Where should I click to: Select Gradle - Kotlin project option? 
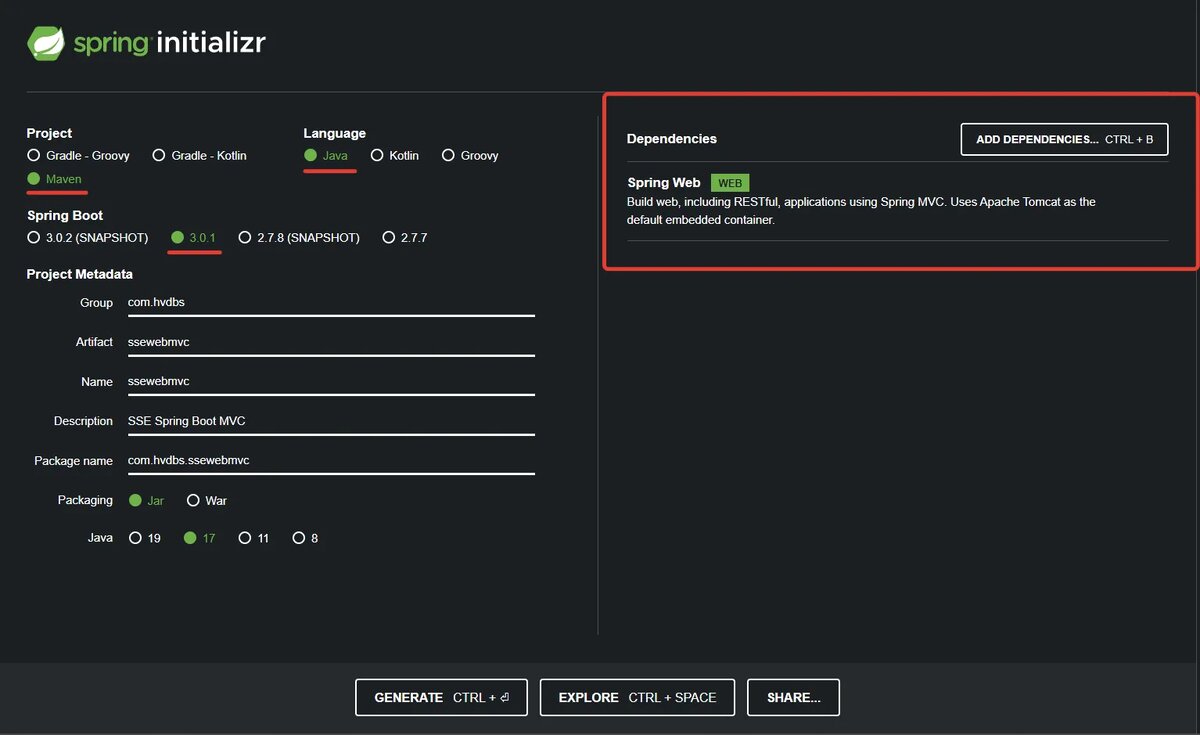(x=199, y=156)
